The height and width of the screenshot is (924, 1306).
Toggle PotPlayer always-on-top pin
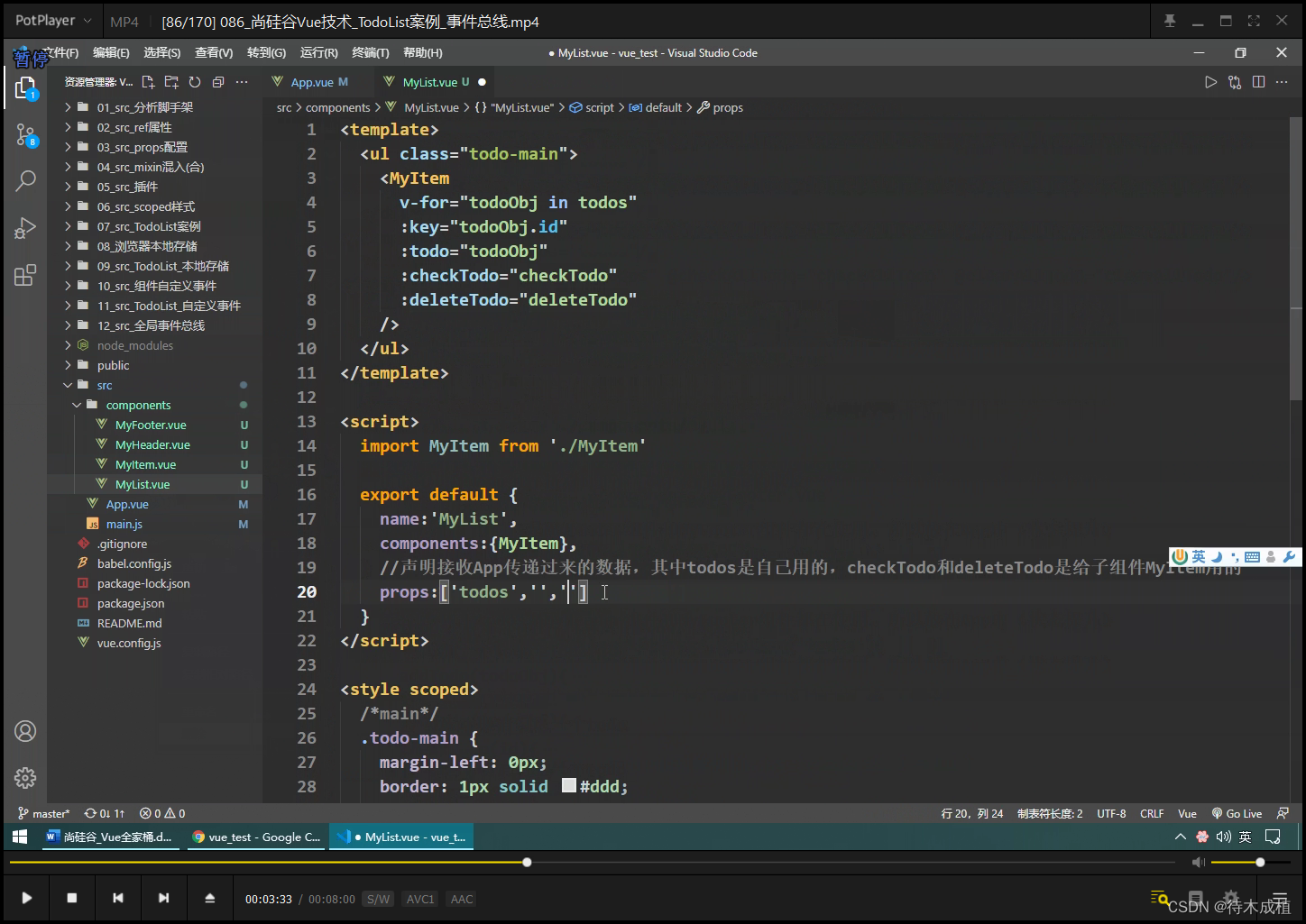point(1170,21)
